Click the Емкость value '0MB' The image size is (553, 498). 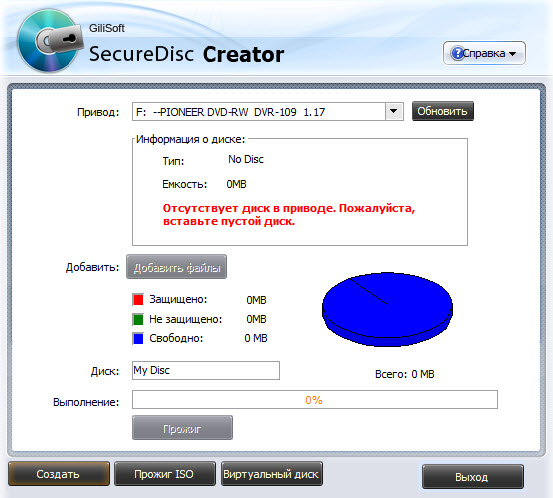click(236, 184)
